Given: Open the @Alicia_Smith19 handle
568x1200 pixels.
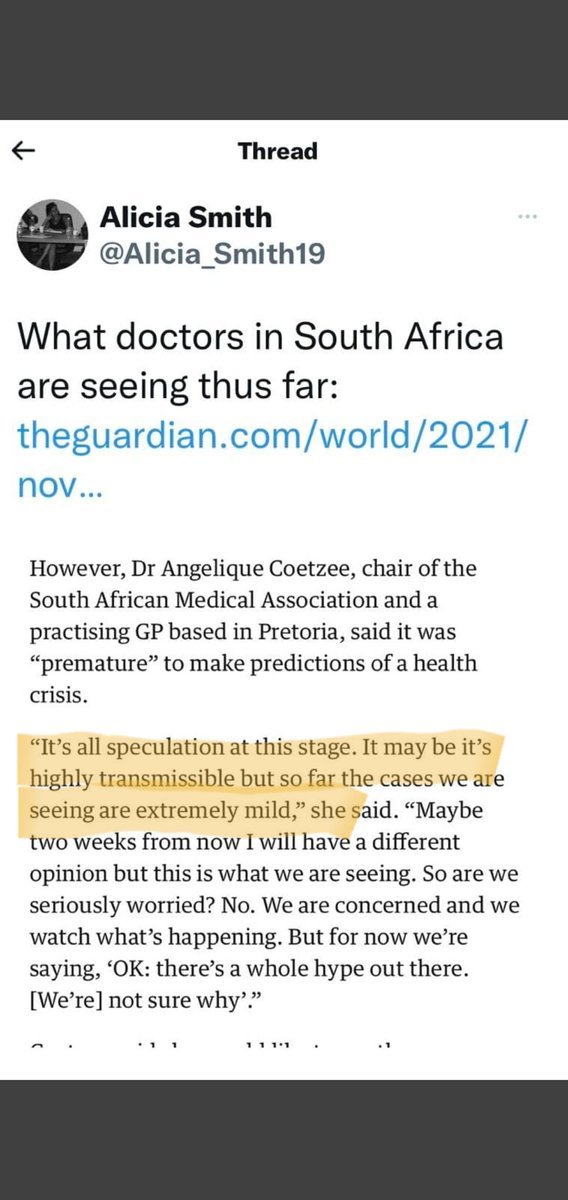Looking at the screenshot, I should point(212,254).
